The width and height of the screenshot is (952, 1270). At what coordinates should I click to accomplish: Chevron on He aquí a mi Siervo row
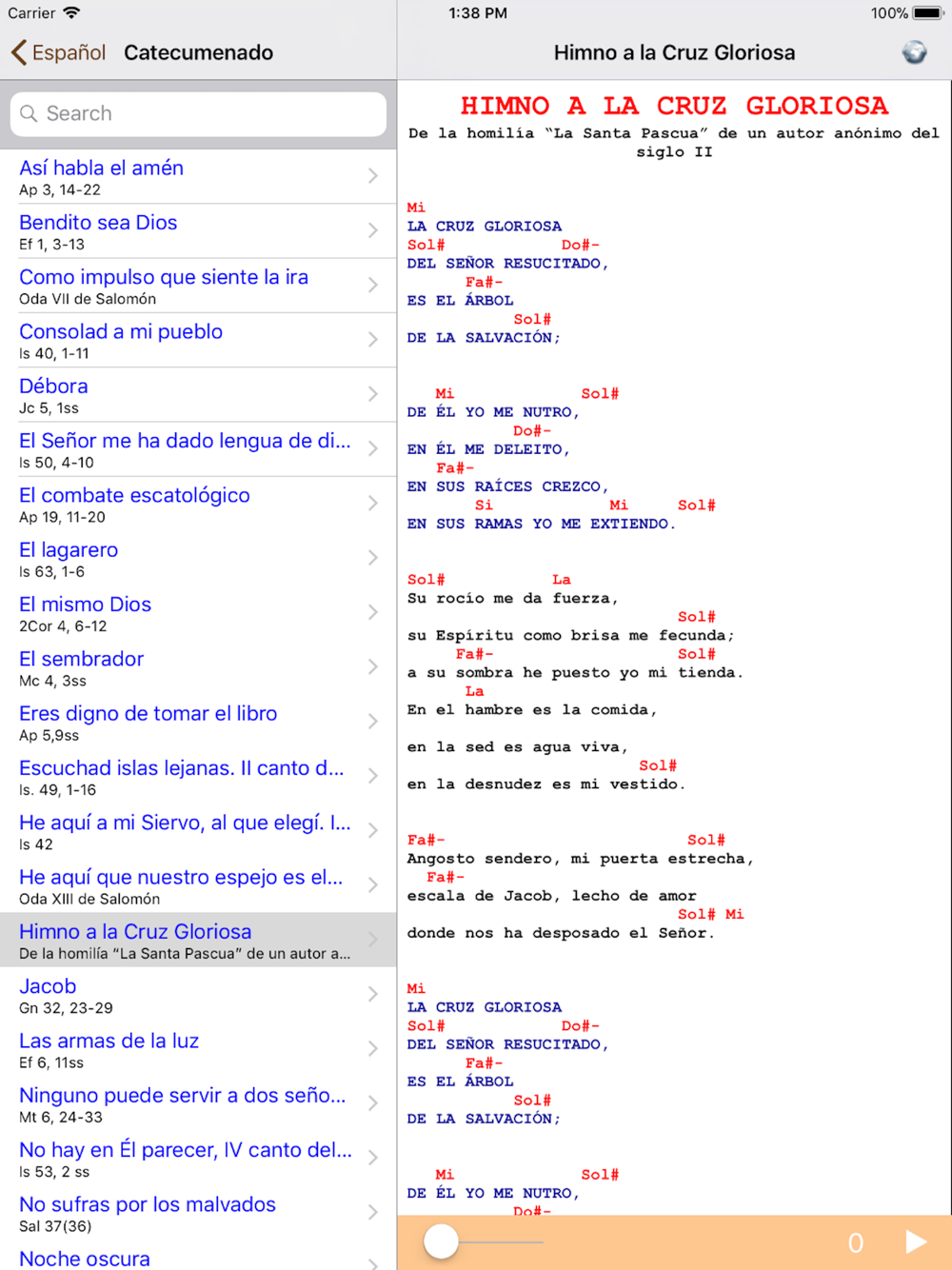tap(373, 831)
